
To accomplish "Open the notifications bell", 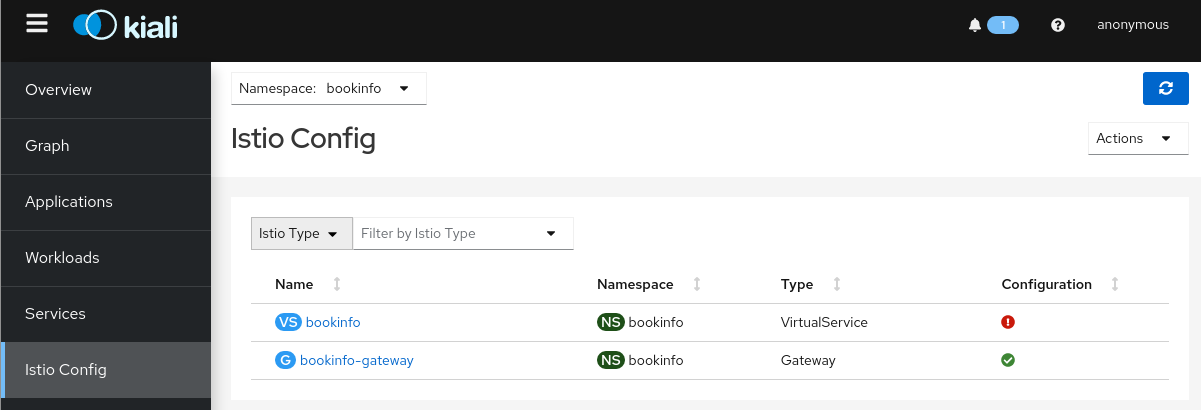I will pyautogui.click(x=975, y=26).
